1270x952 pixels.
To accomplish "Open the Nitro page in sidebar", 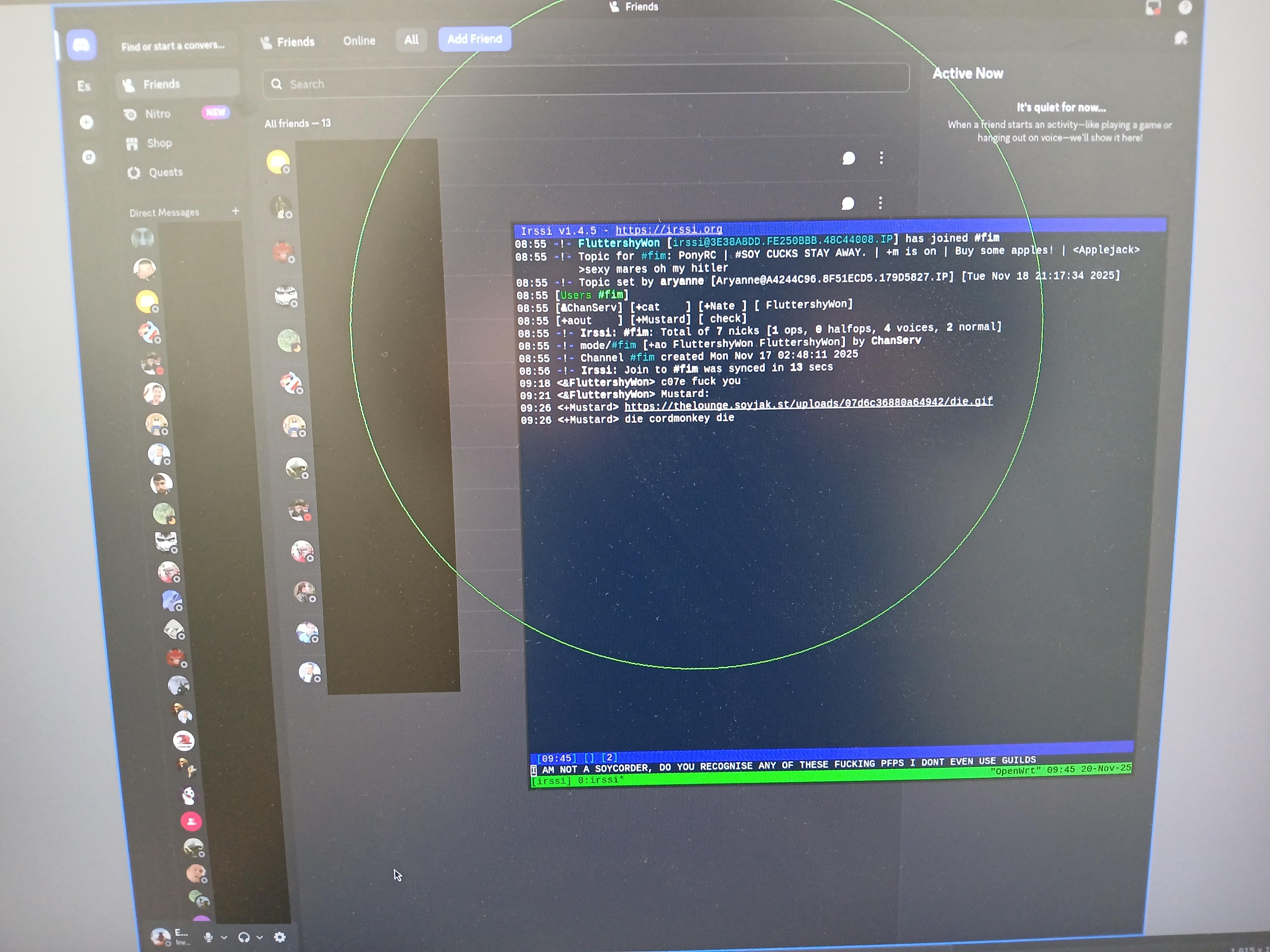I will pos(157,114).
